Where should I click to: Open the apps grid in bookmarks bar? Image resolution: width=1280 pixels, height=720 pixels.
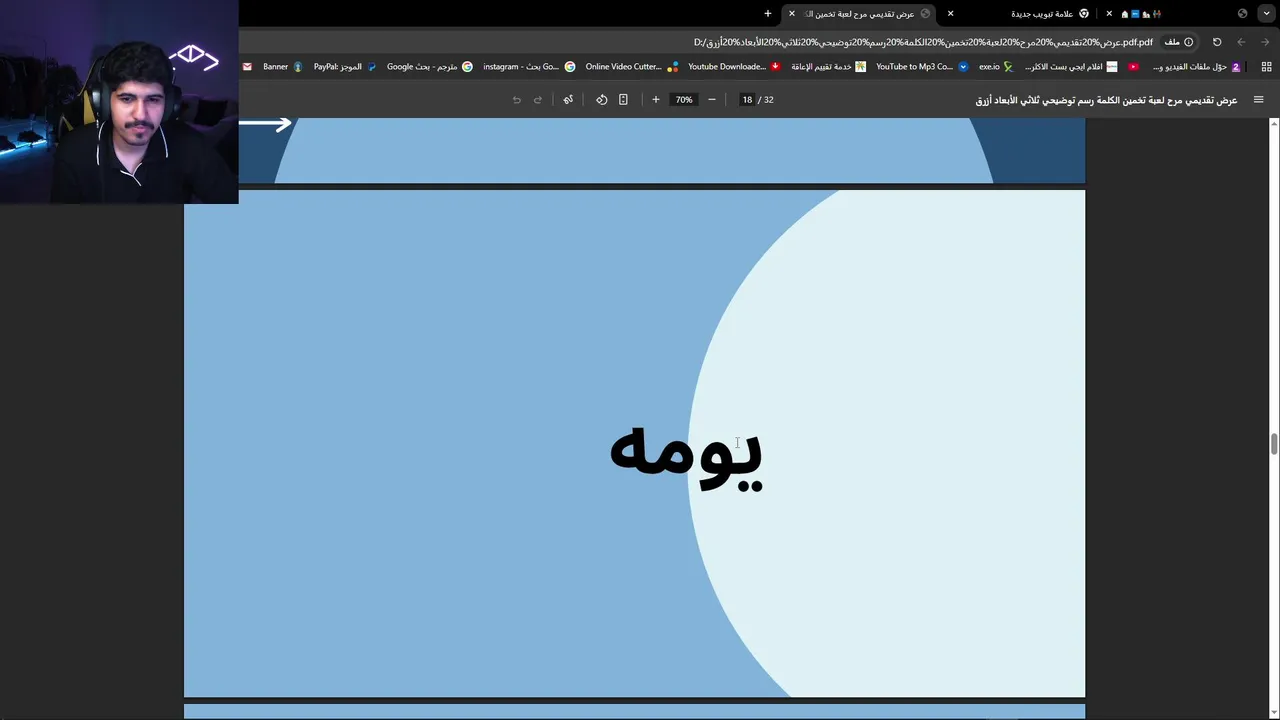[1267, 67]
